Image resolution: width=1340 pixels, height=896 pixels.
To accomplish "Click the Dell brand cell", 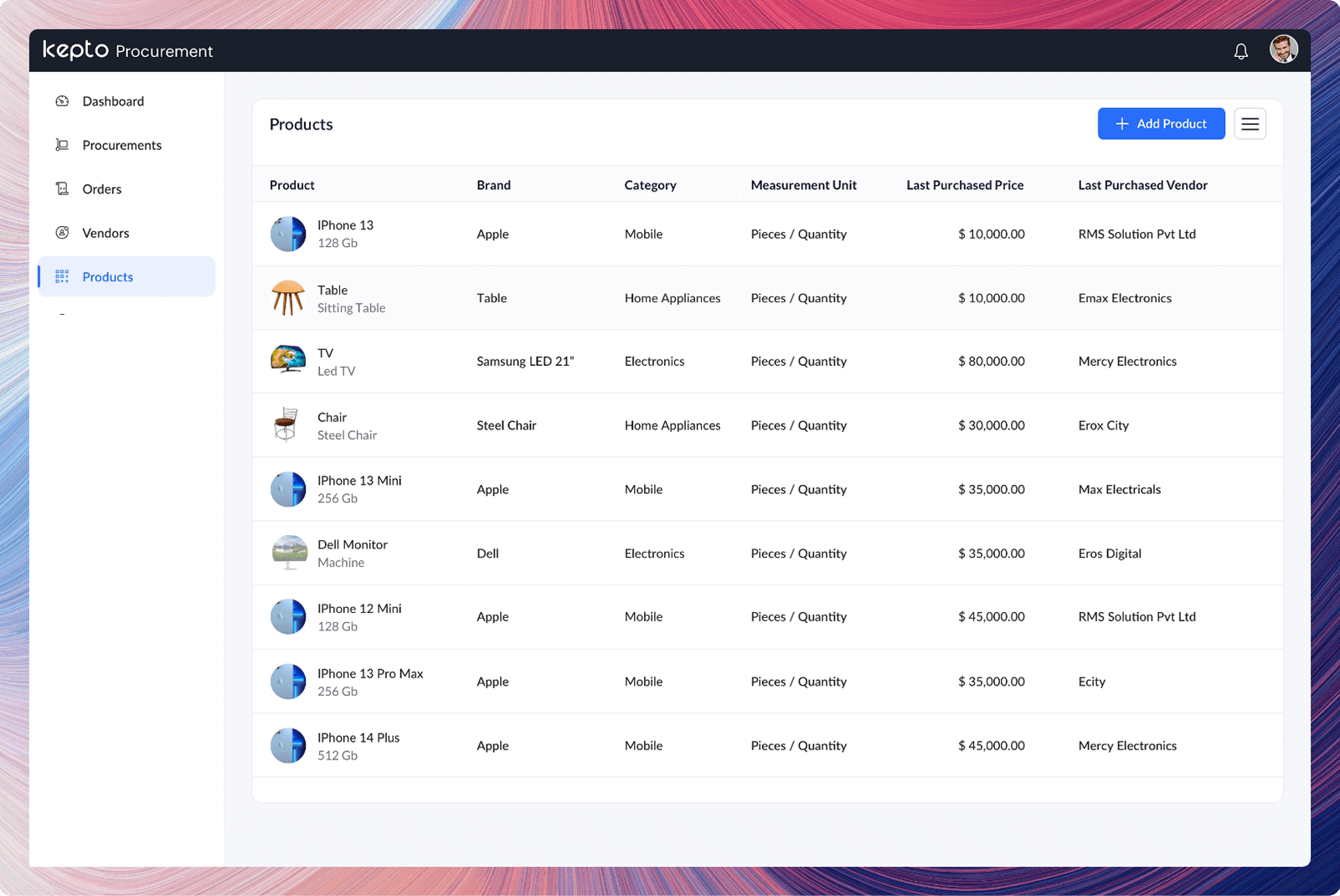I will click(487, 554).
